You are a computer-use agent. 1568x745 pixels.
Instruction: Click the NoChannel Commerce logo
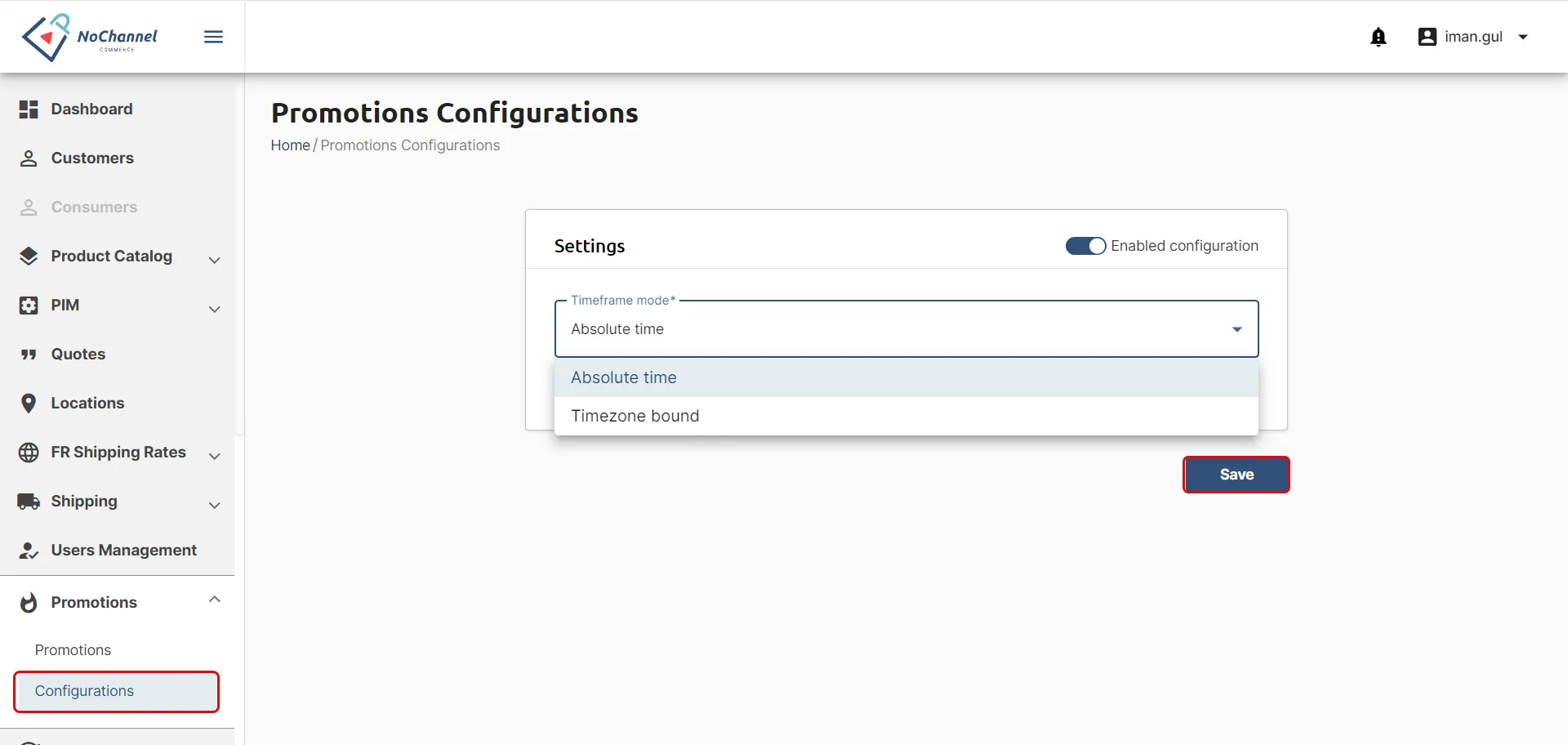pos(89,38)
